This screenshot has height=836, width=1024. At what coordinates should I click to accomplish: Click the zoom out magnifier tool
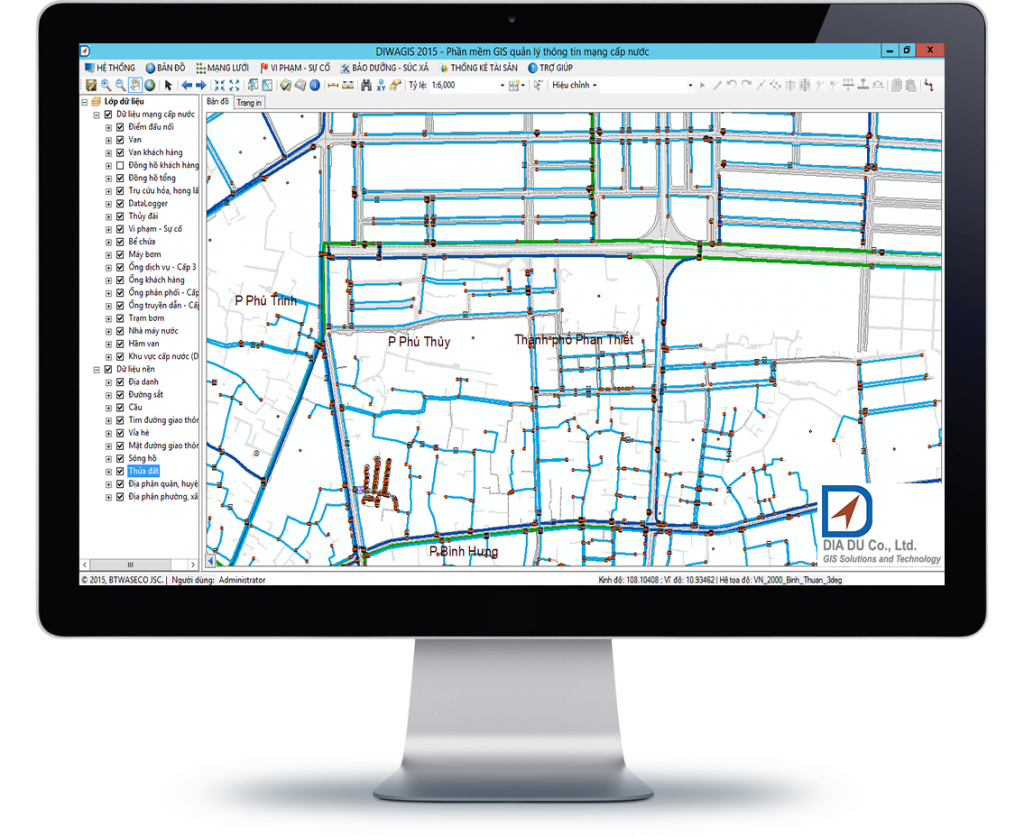tap(120, 85)
